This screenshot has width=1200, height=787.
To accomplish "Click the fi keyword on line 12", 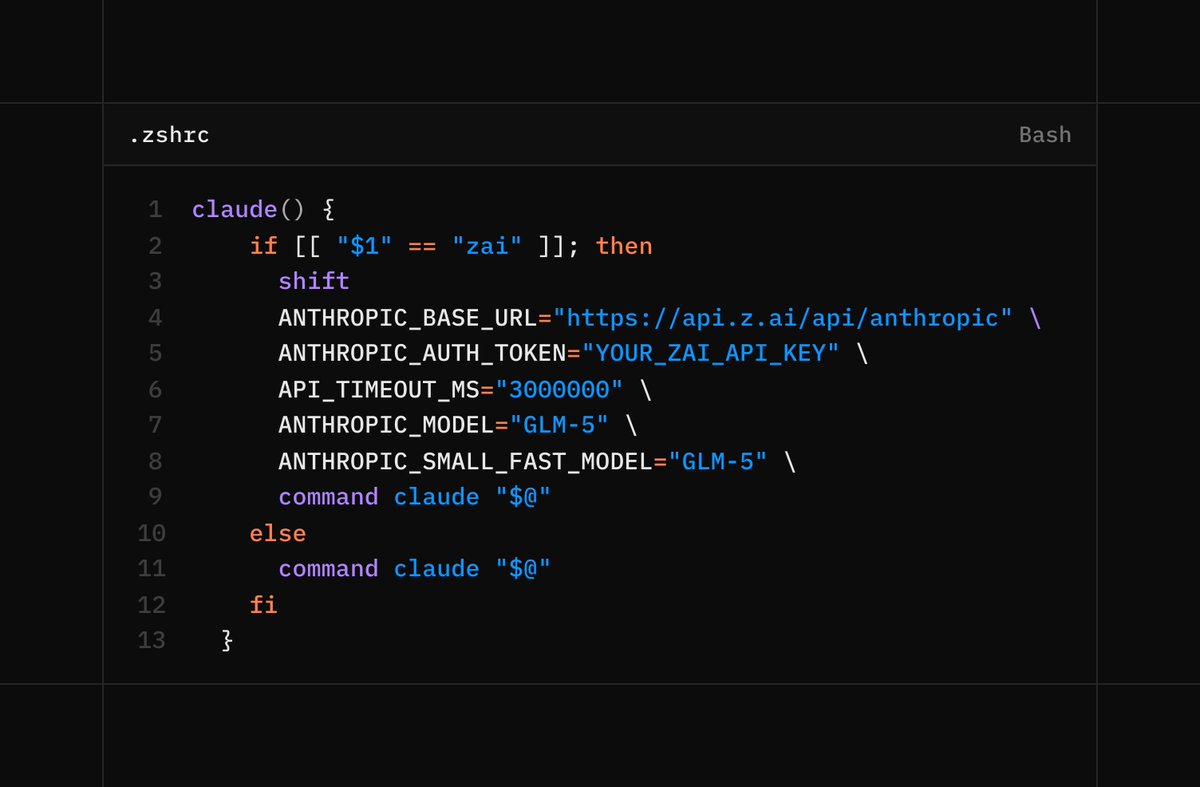I will [x=263, y=604].
